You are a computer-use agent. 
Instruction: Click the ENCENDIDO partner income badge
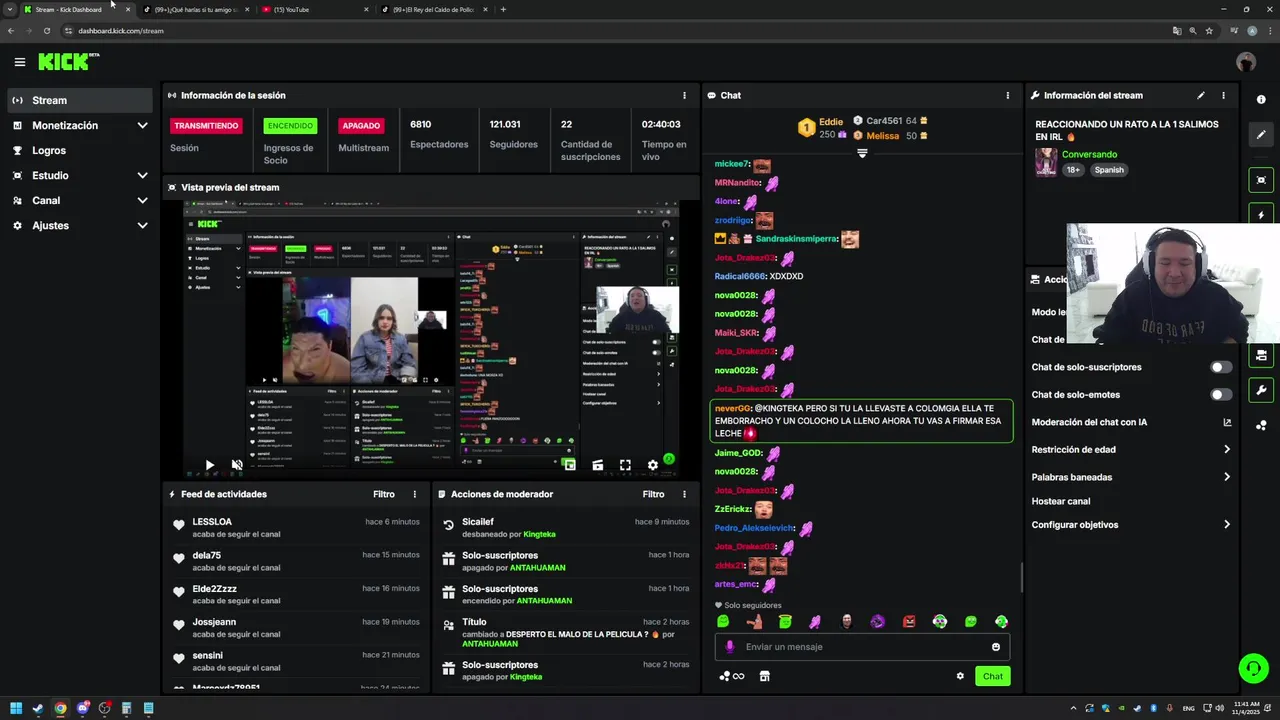(x=290, y=126)
